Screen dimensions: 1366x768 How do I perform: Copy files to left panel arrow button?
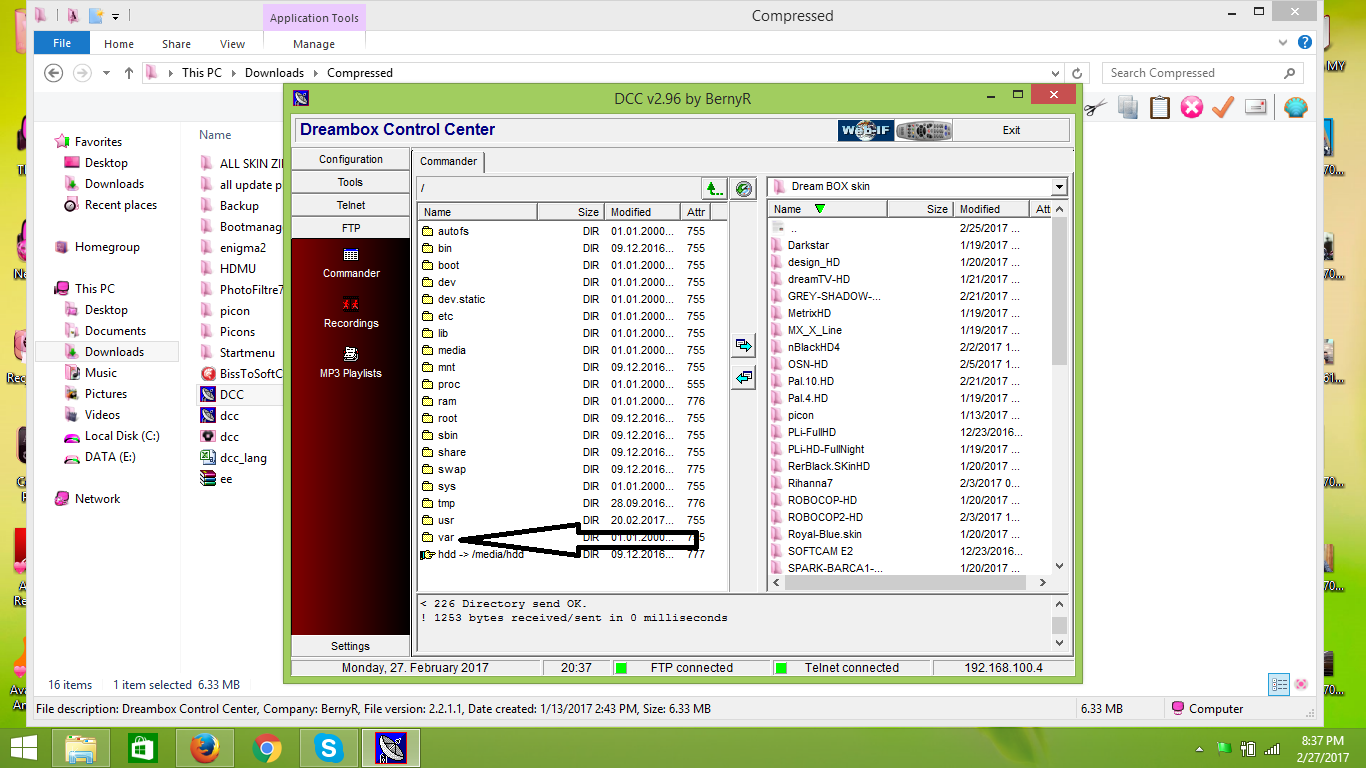click(743, 378)
